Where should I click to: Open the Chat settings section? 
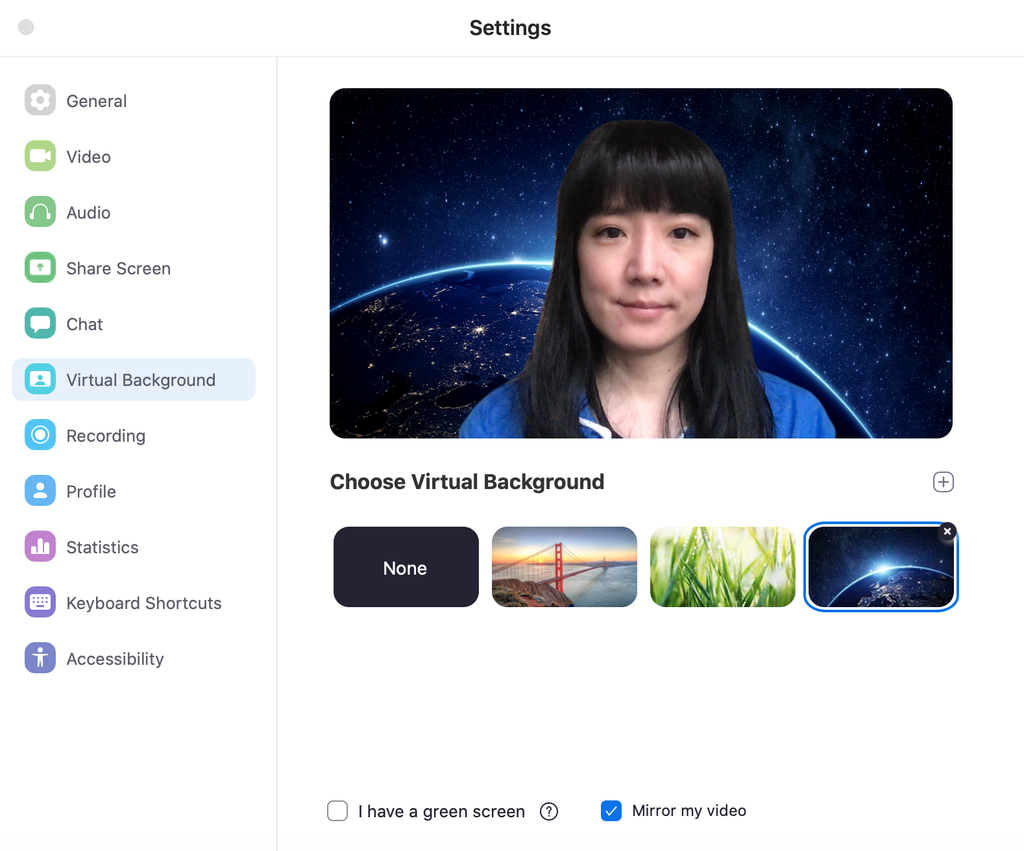(84, 324)
